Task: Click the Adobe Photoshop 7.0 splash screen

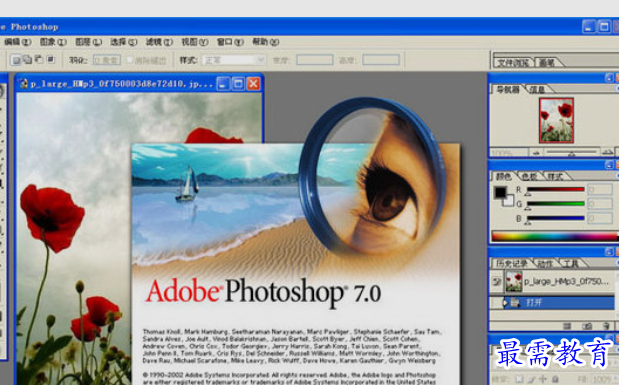Action: point(295,264)
